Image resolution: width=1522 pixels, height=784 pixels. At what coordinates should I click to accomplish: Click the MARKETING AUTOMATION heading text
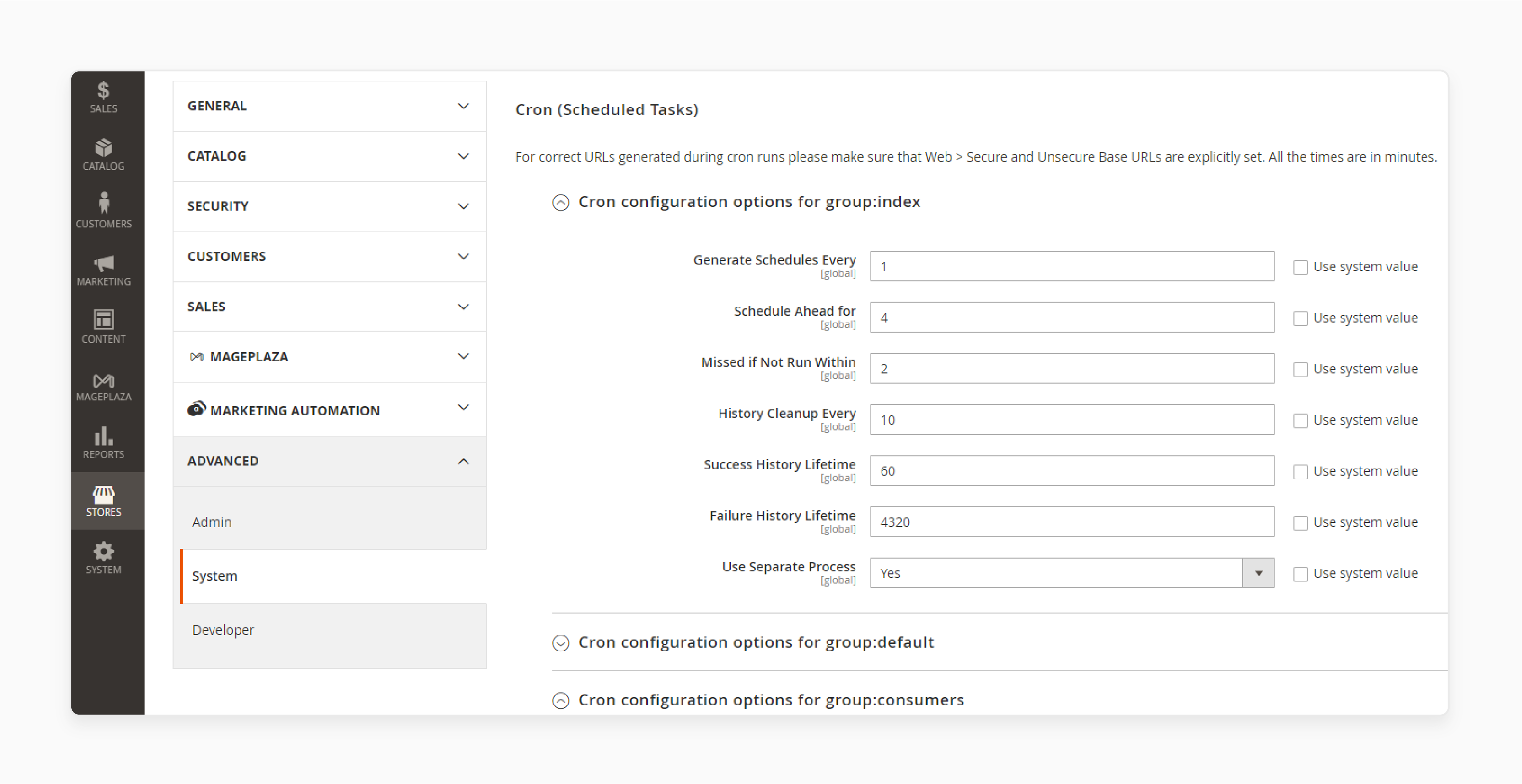click(295, 411)
